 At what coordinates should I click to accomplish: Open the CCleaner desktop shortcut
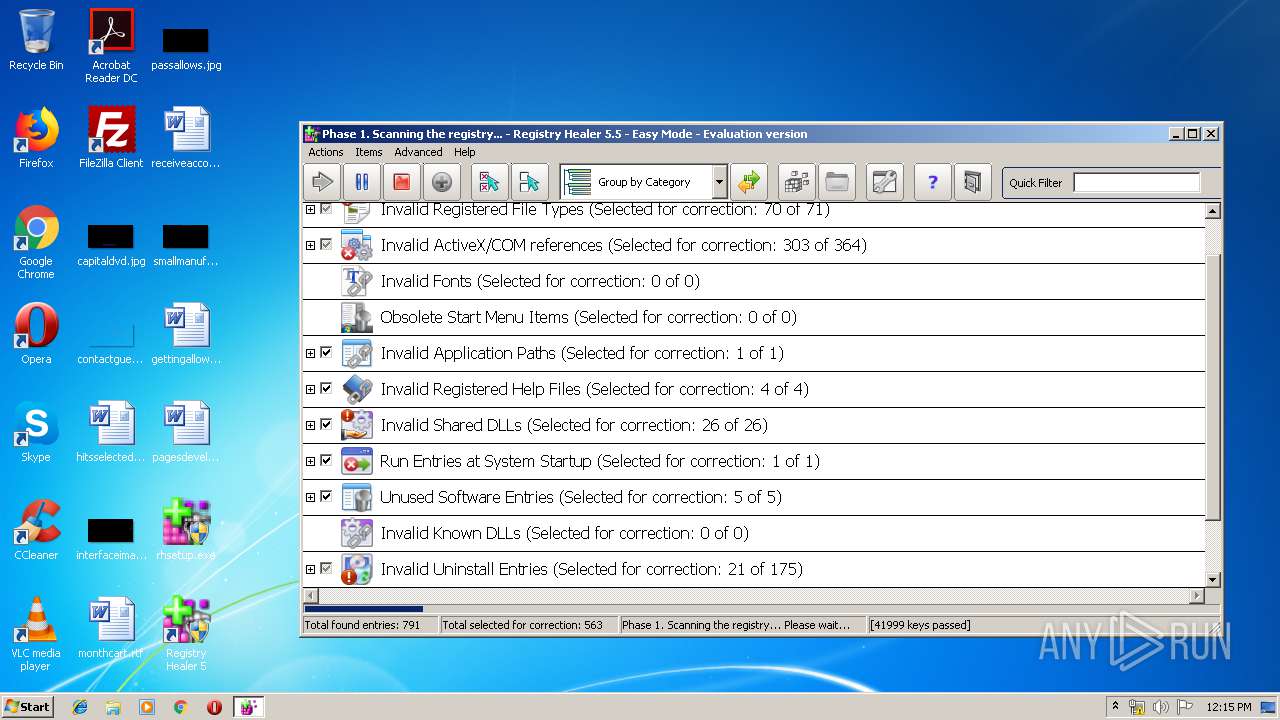click(36, 531)
